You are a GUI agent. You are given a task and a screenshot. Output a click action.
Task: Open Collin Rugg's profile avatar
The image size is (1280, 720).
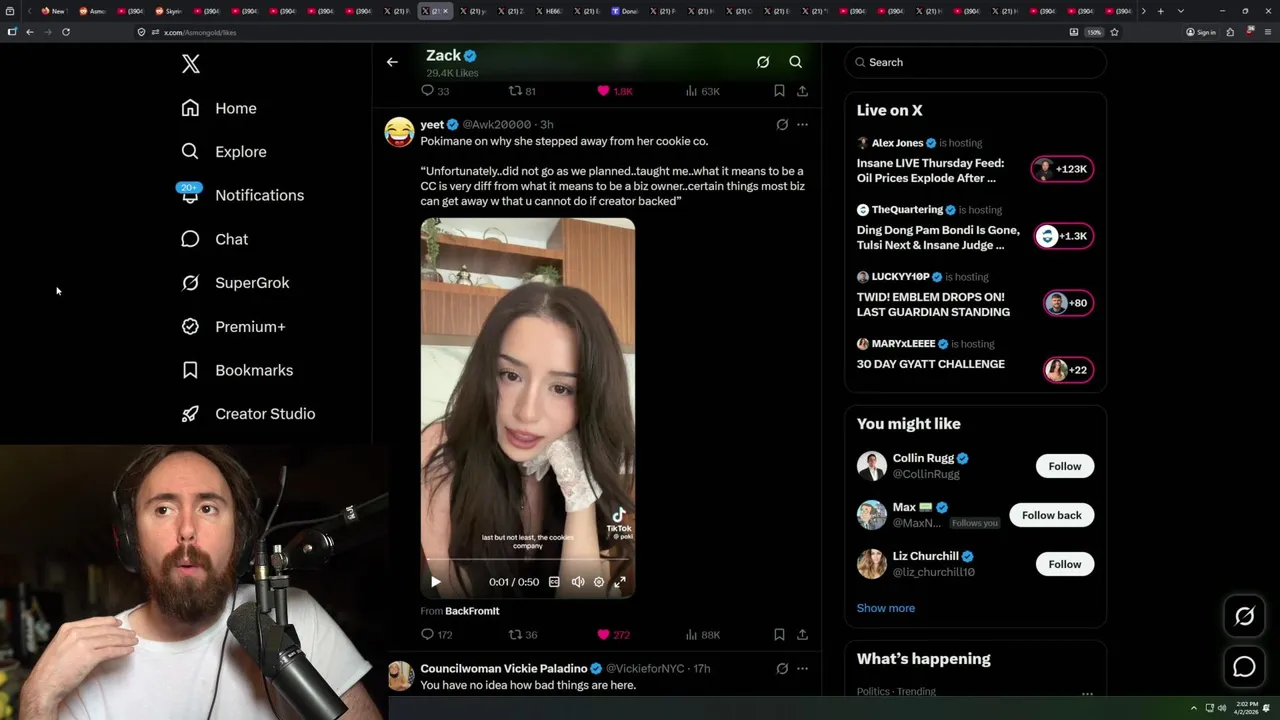click(872, 466)
